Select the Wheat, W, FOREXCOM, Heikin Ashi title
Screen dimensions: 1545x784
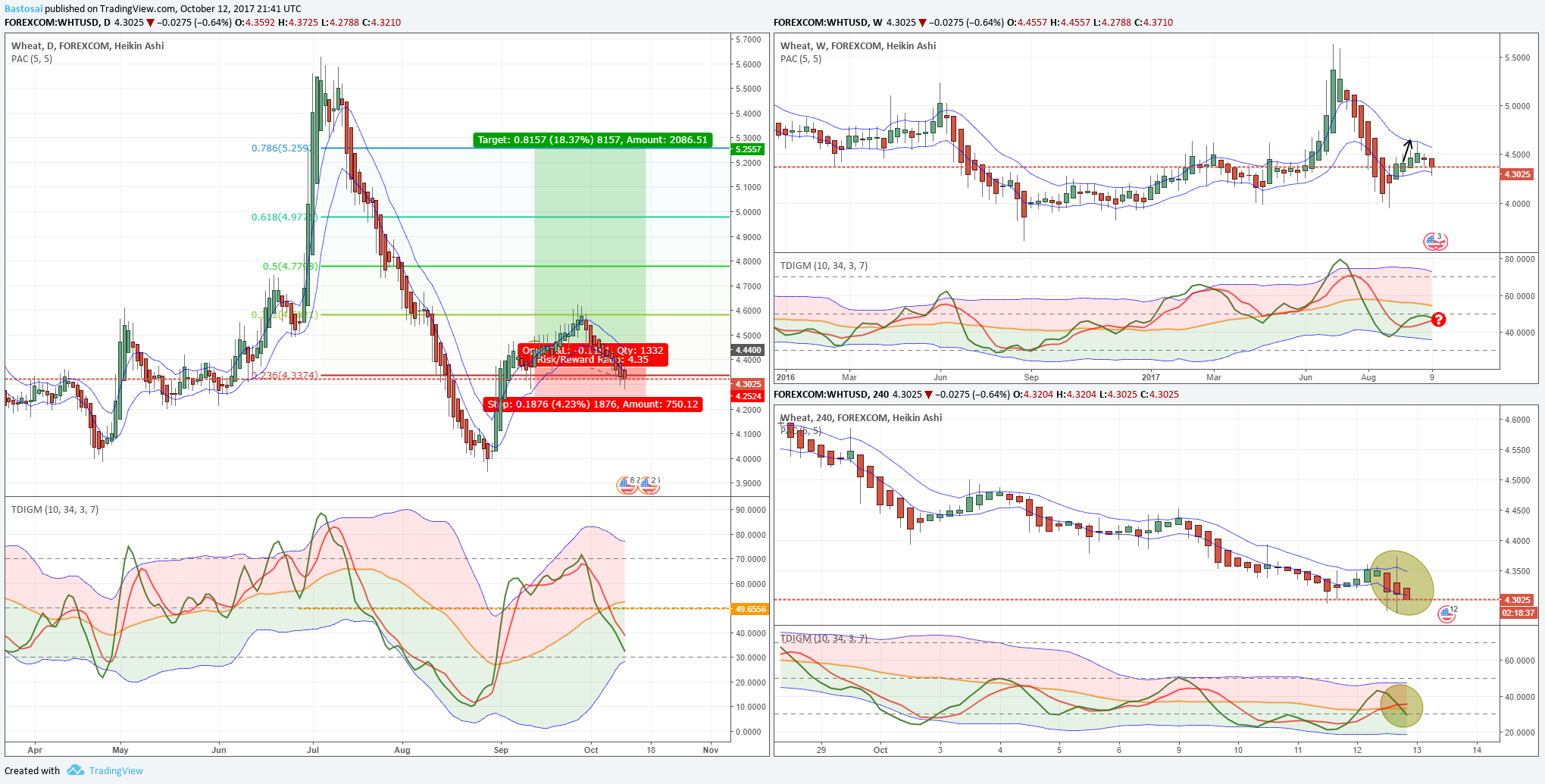[859, 45]
